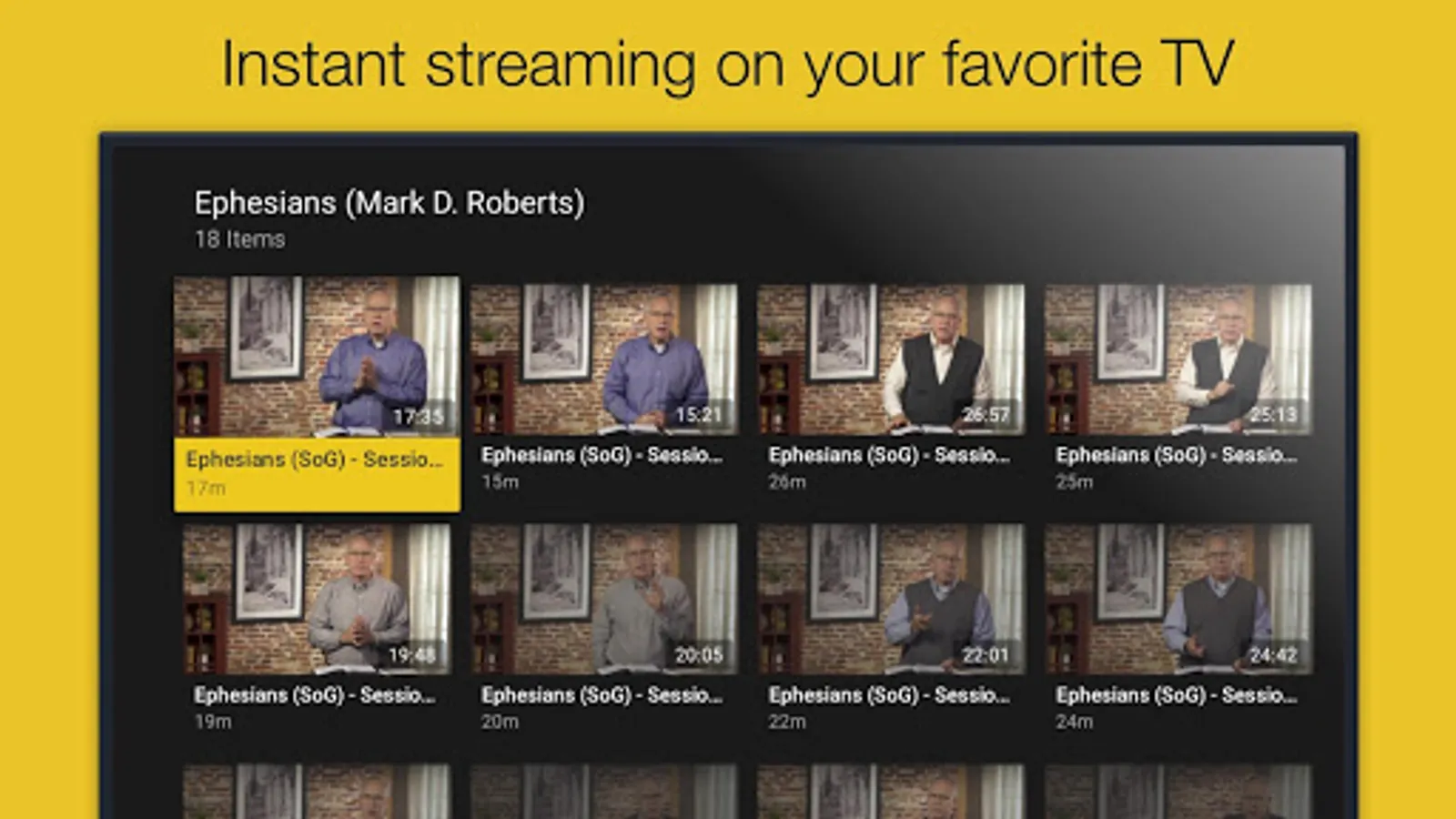1456x819 pixels.
Task: Select the "25m" duration label
Action: point(1075,482)
